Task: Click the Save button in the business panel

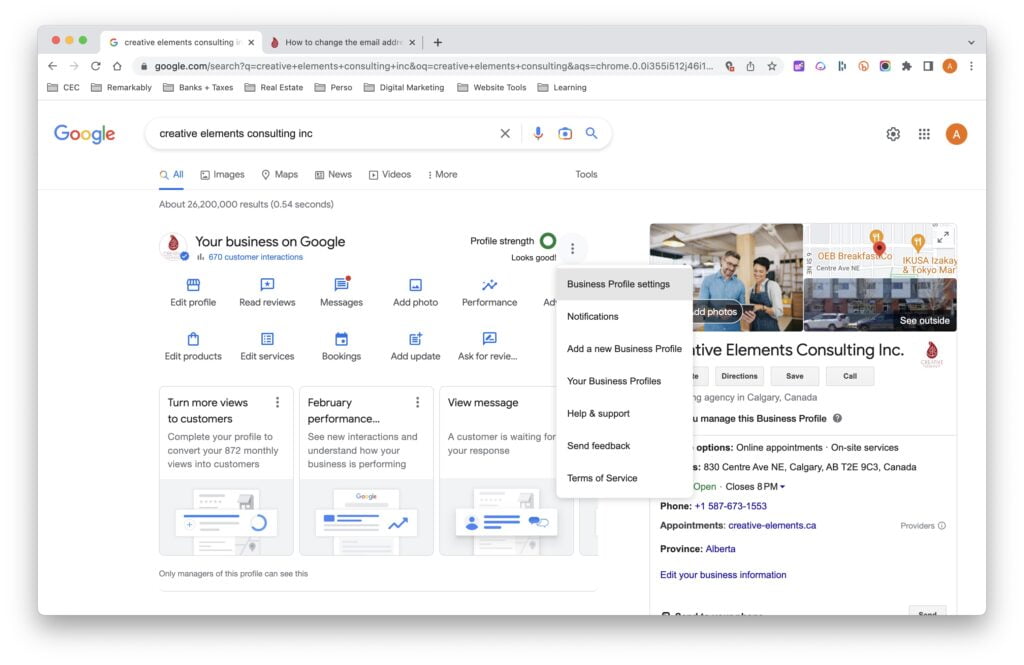Action: 795,376
